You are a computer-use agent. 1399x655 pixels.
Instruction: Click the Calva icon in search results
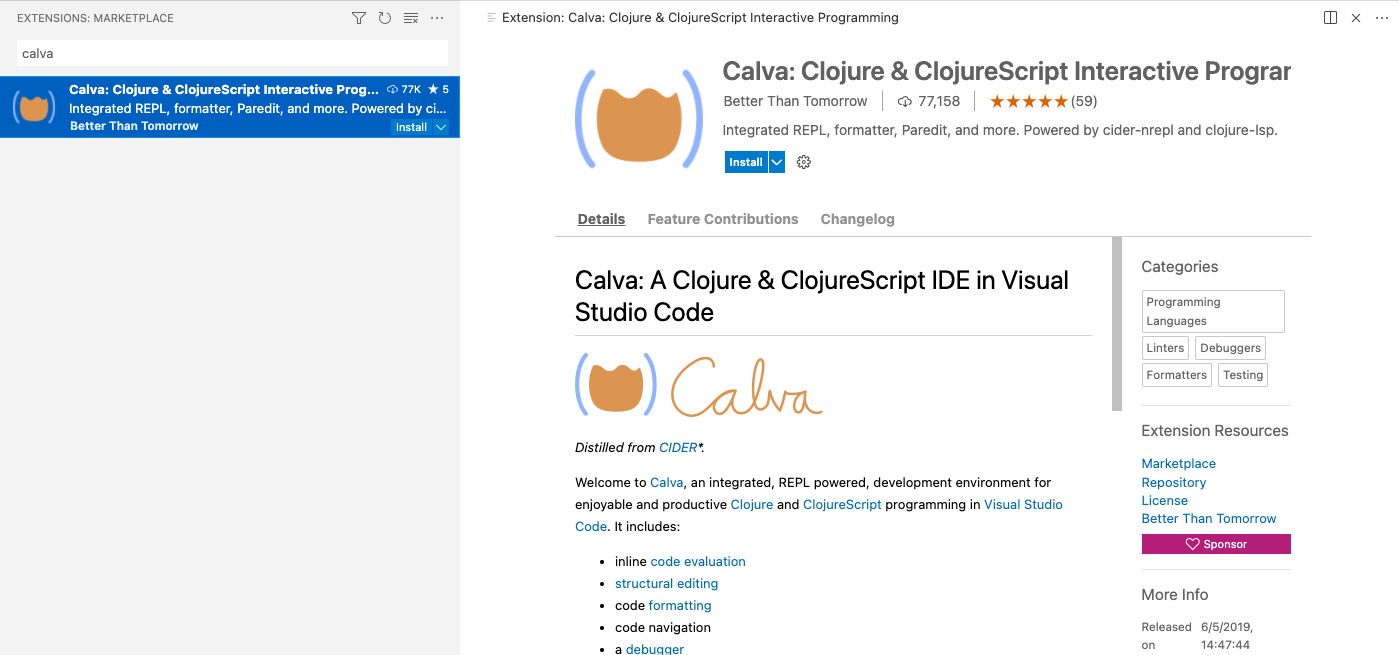35,107
